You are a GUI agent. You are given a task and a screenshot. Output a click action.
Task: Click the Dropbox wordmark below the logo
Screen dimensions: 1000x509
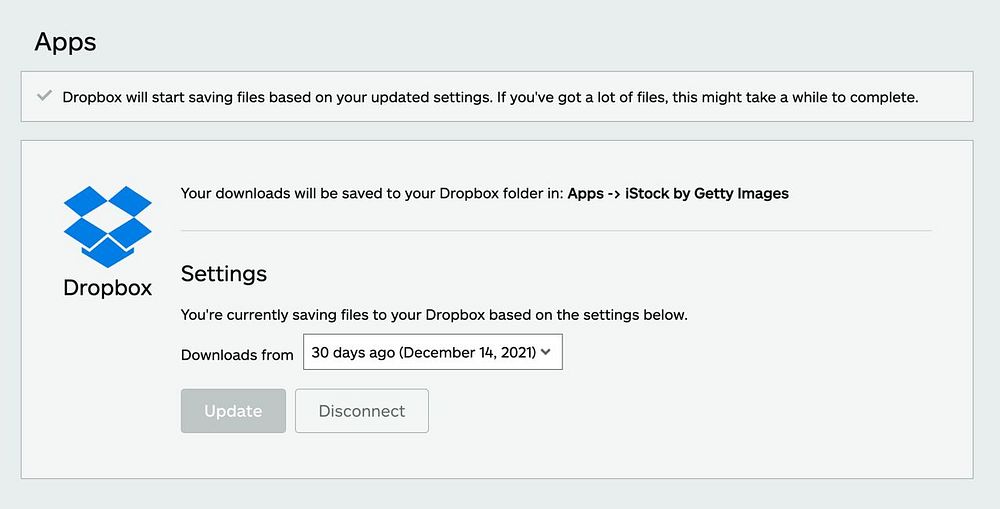pyautogui.click(x=107, y=288)
